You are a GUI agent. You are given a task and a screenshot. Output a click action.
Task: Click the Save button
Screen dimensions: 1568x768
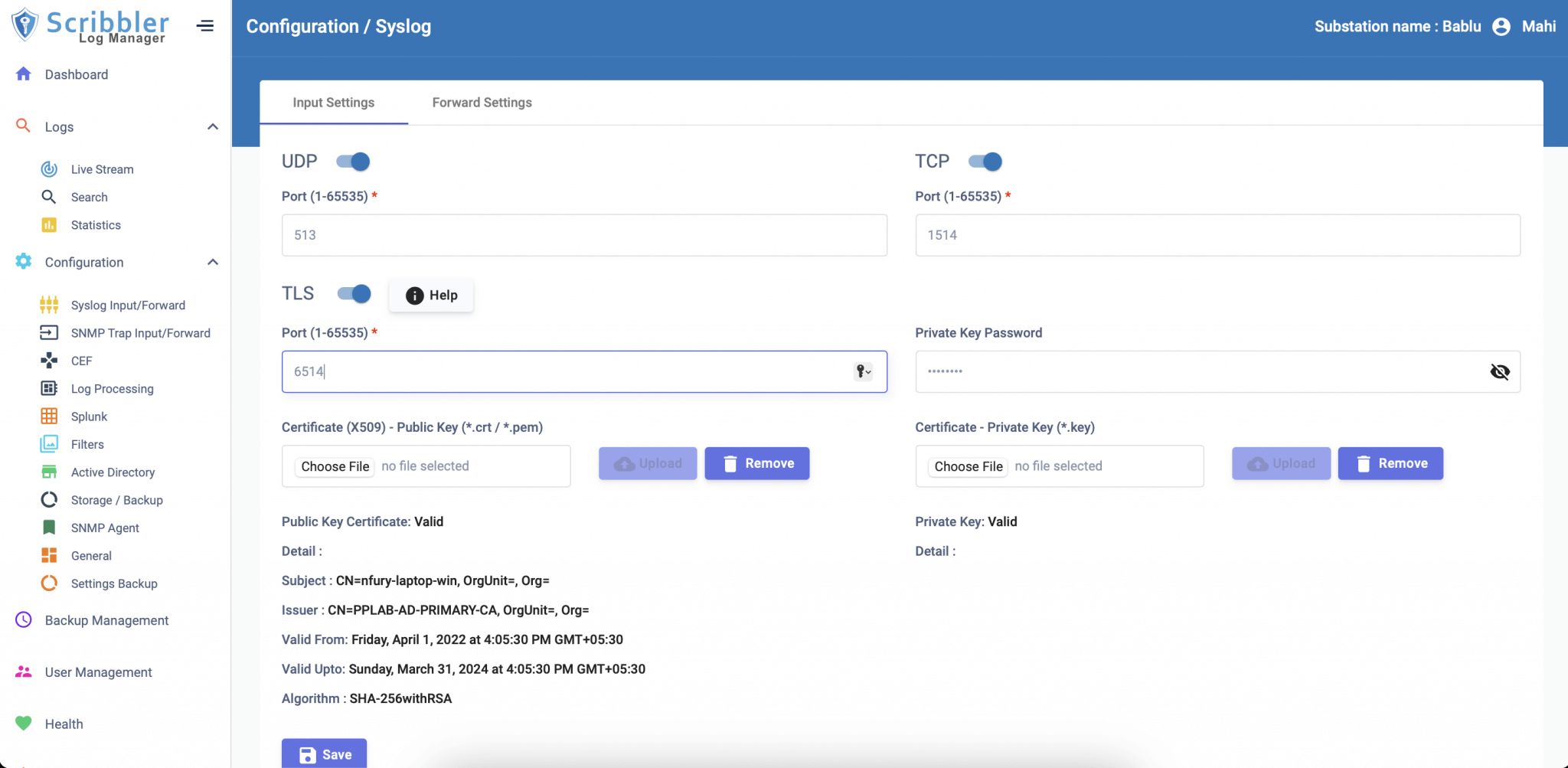(324, 754)
